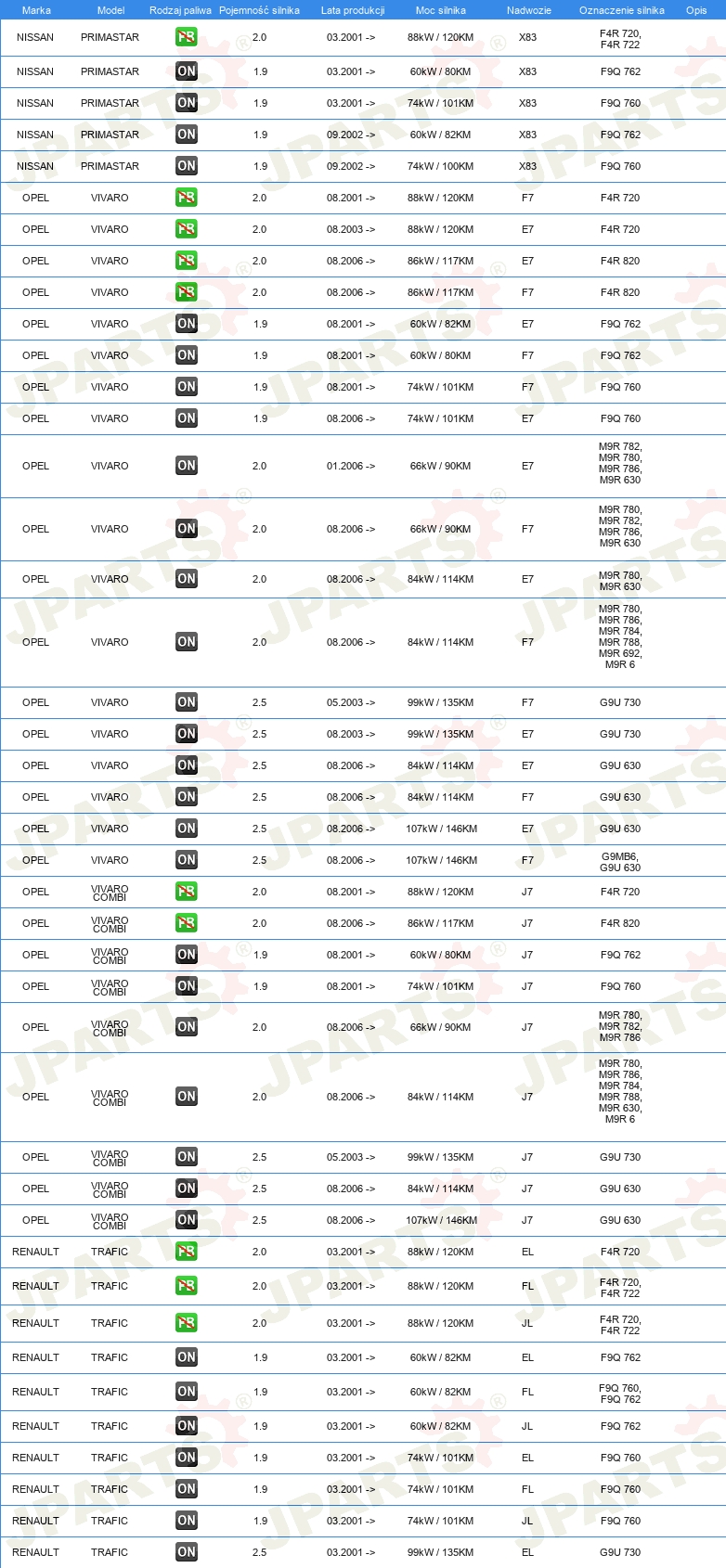The image size is (726, 1568).
Task: Select 'G9MB6, G9U 630' engine code cell
Action: 620,862
